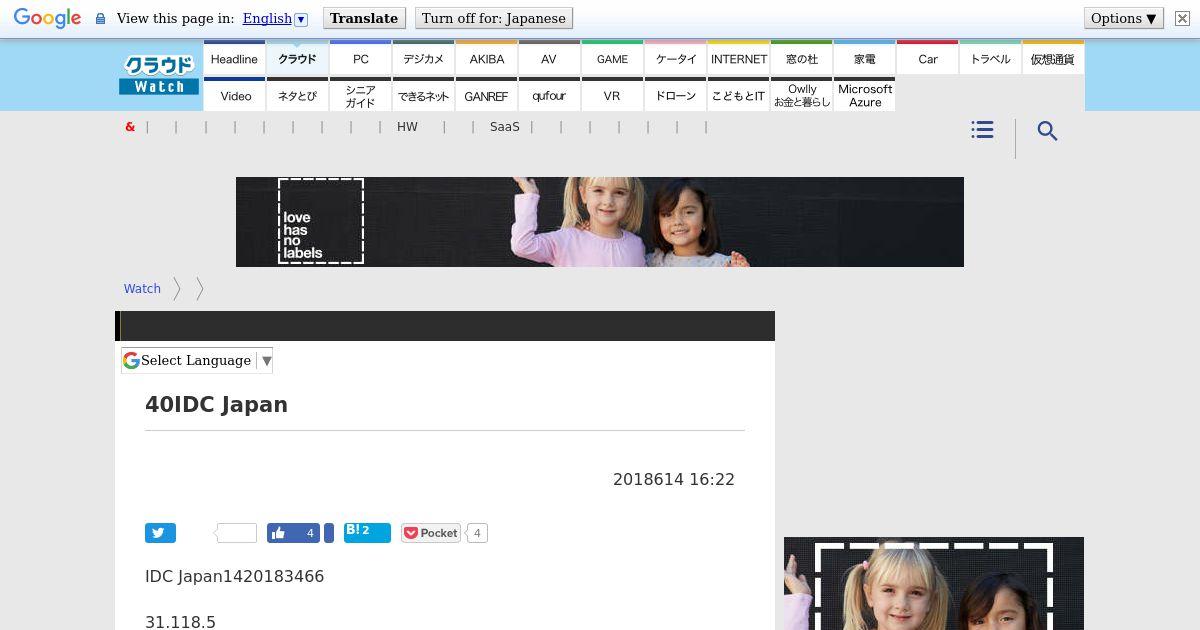Open the ネタとぴ tab
The width and height of the screenshot is (1200, 630).
pos(297,95)
